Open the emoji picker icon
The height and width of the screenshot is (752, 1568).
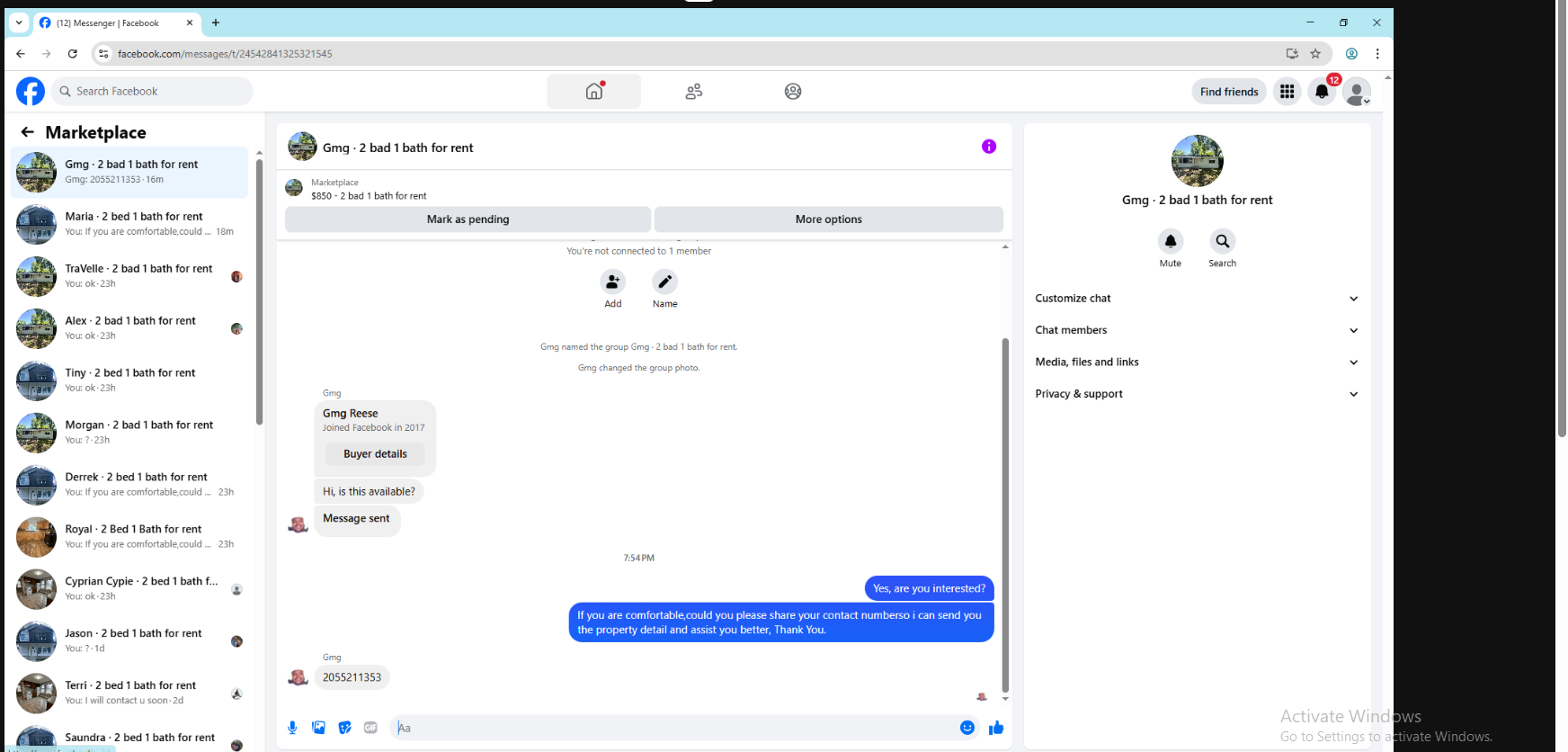pyautogui.click(x=967, y=728)
